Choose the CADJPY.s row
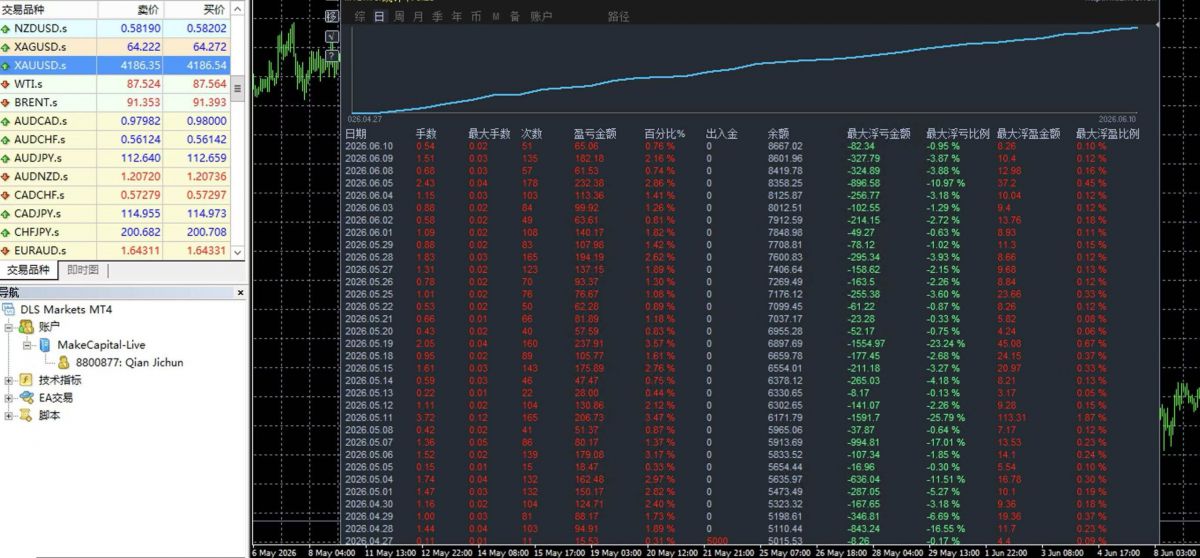Image resolution: width=1200 pixels, height=558 pixels. [115, 213]
